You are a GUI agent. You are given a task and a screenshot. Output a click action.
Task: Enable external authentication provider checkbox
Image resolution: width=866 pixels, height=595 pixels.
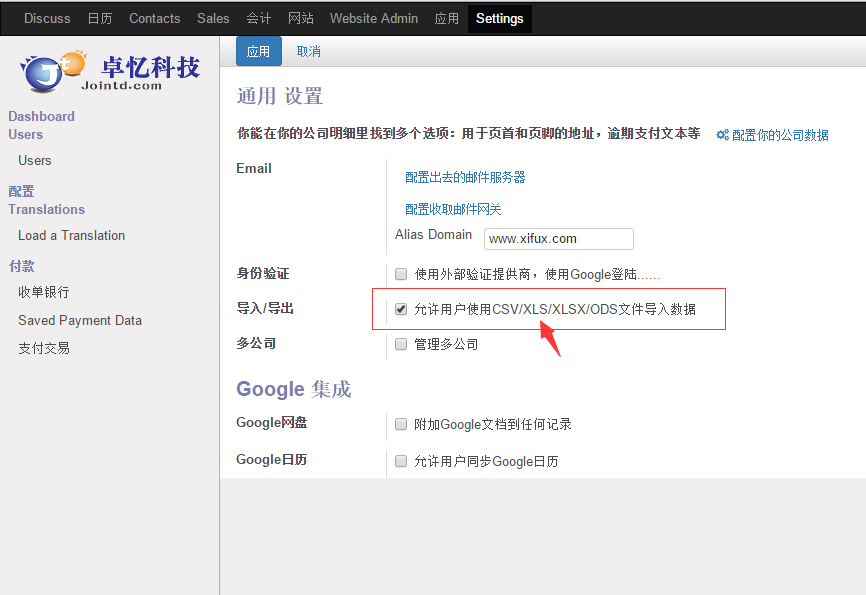click(x=401, y=274)
